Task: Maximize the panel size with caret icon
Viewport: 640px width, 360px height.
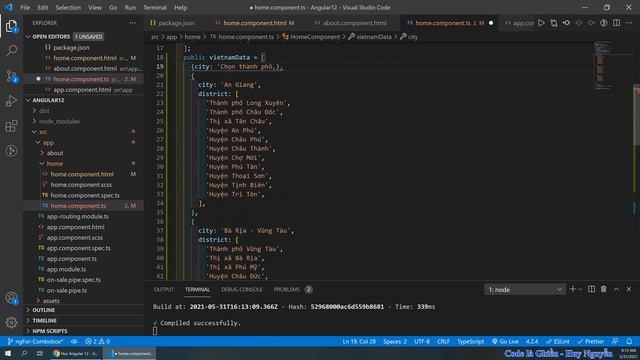Action: click(616, 289)
